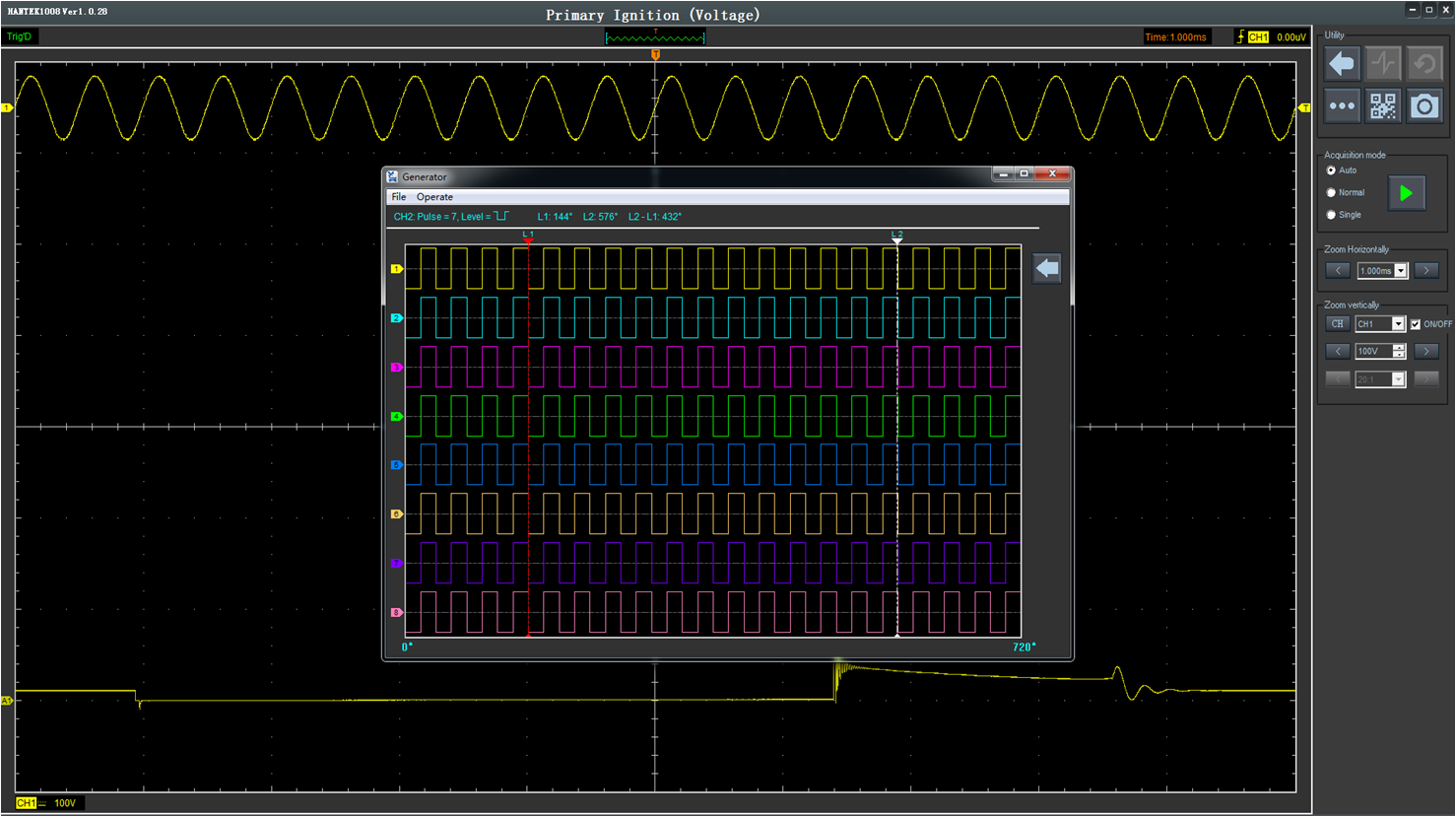
Task: Click the CH button under Zoom vertically
Action: click(x=1337, y=324)
